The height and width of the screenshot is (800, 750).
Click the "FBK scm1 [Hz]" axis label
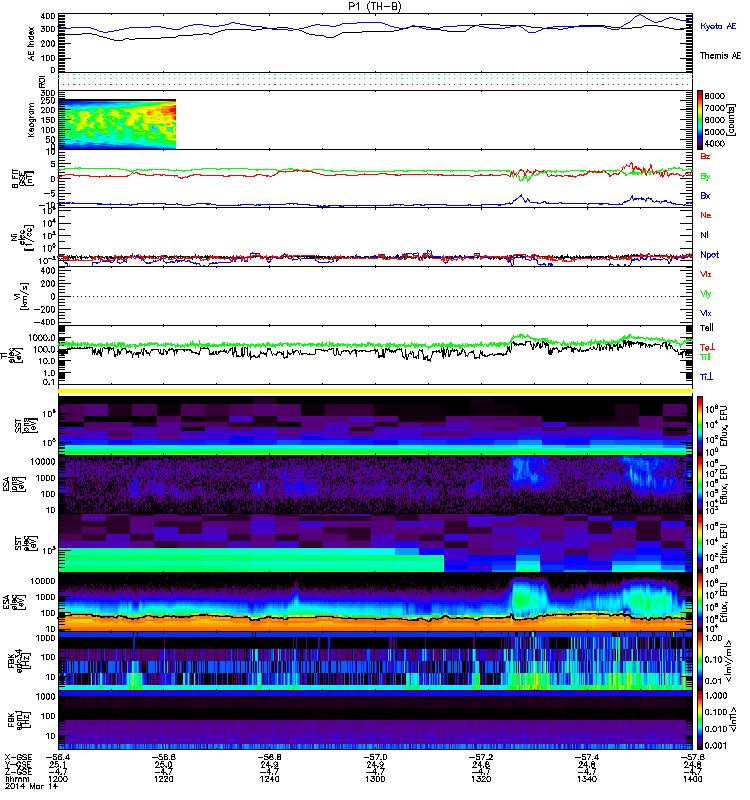coord(19,720)
